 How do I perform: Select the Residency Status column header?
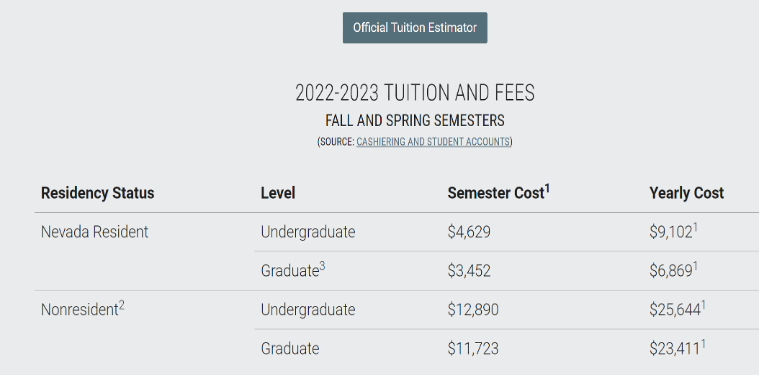click(x=97, y=193)
